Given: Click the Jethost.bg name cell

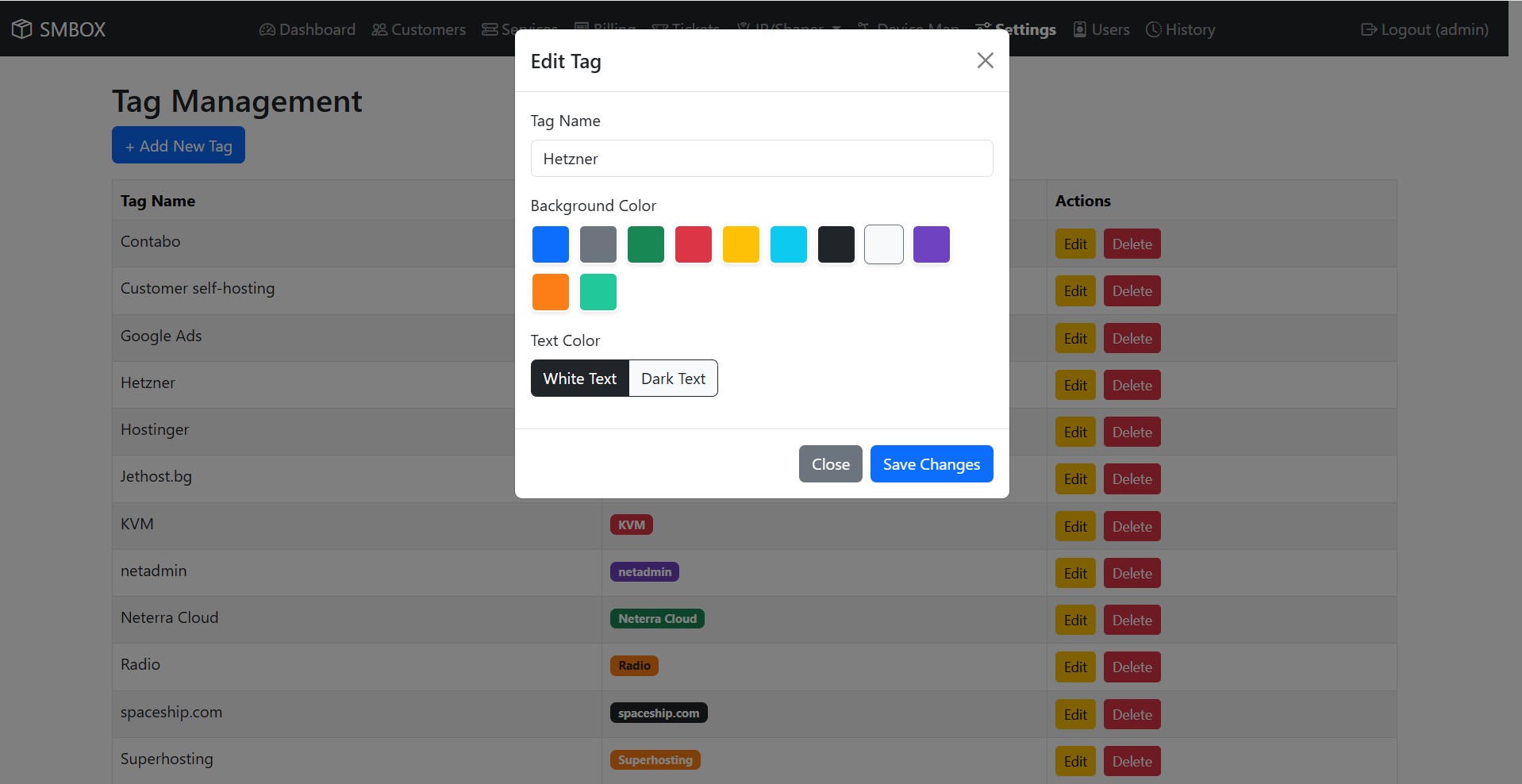Looking at the screenshot, I should point(357,478).
